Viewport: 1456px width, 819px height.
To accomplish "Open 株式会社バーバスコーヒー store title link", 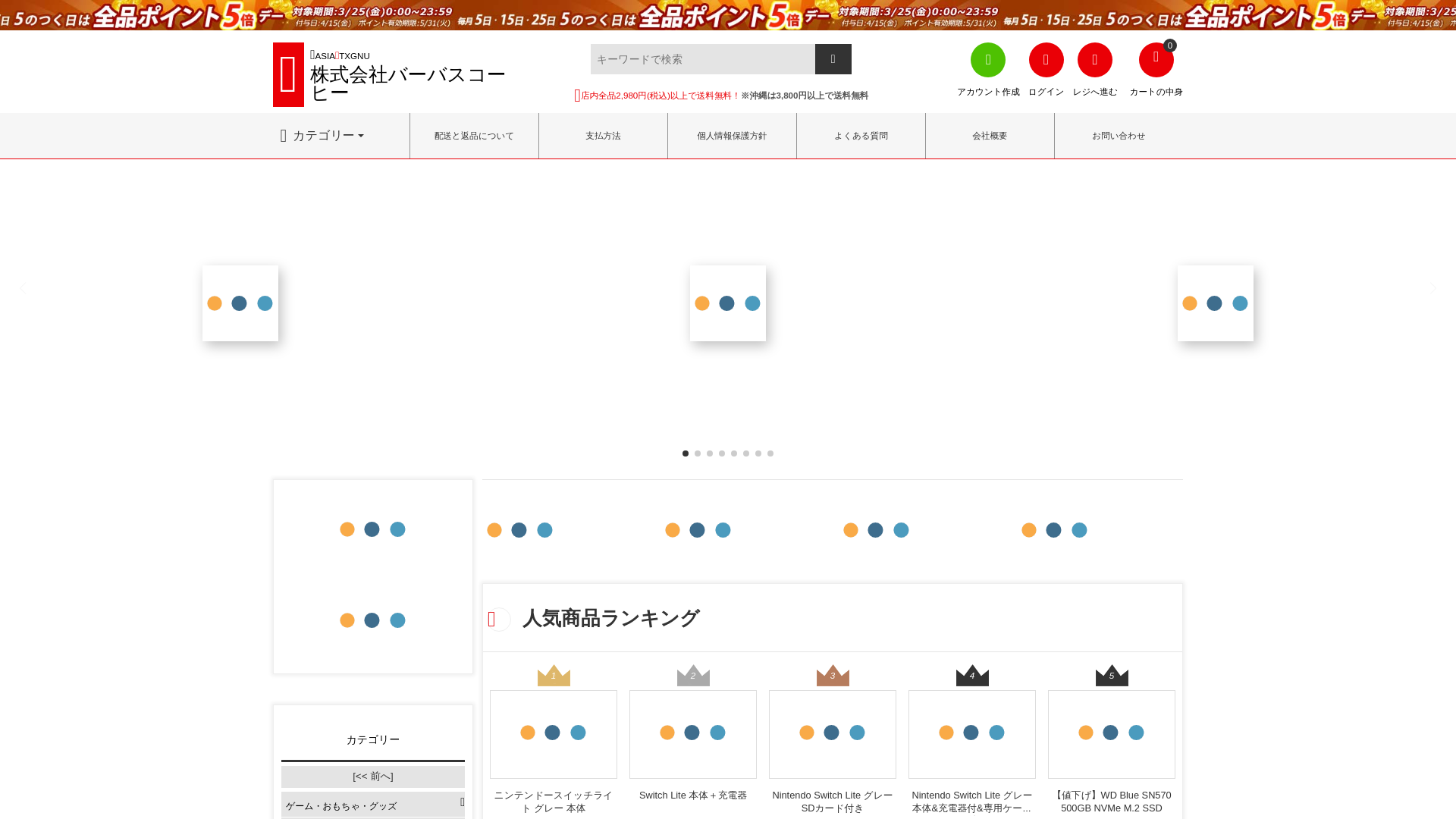I will coord(408,83).
